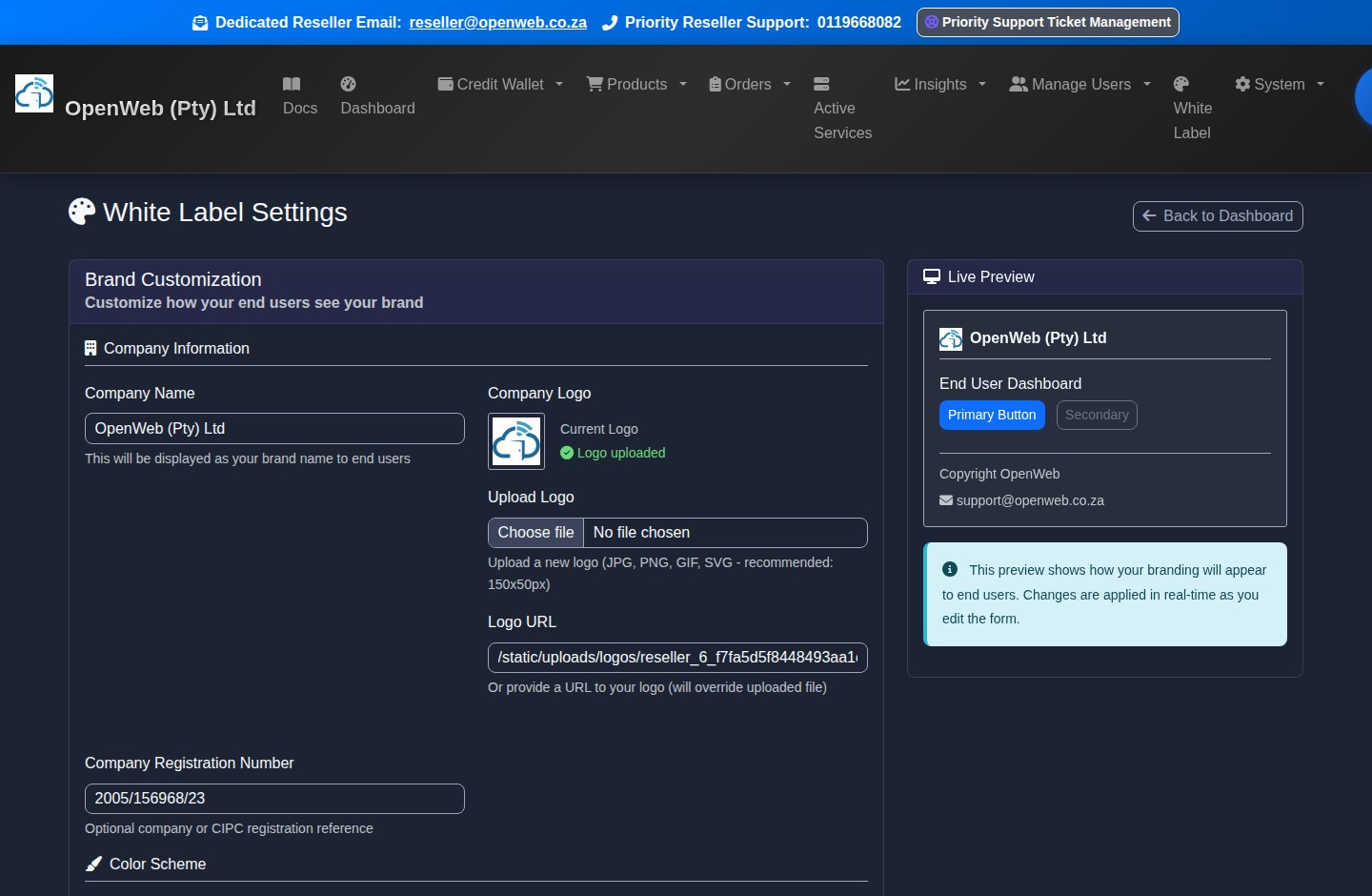Open the White Label menu item

tap(1193, 109)
